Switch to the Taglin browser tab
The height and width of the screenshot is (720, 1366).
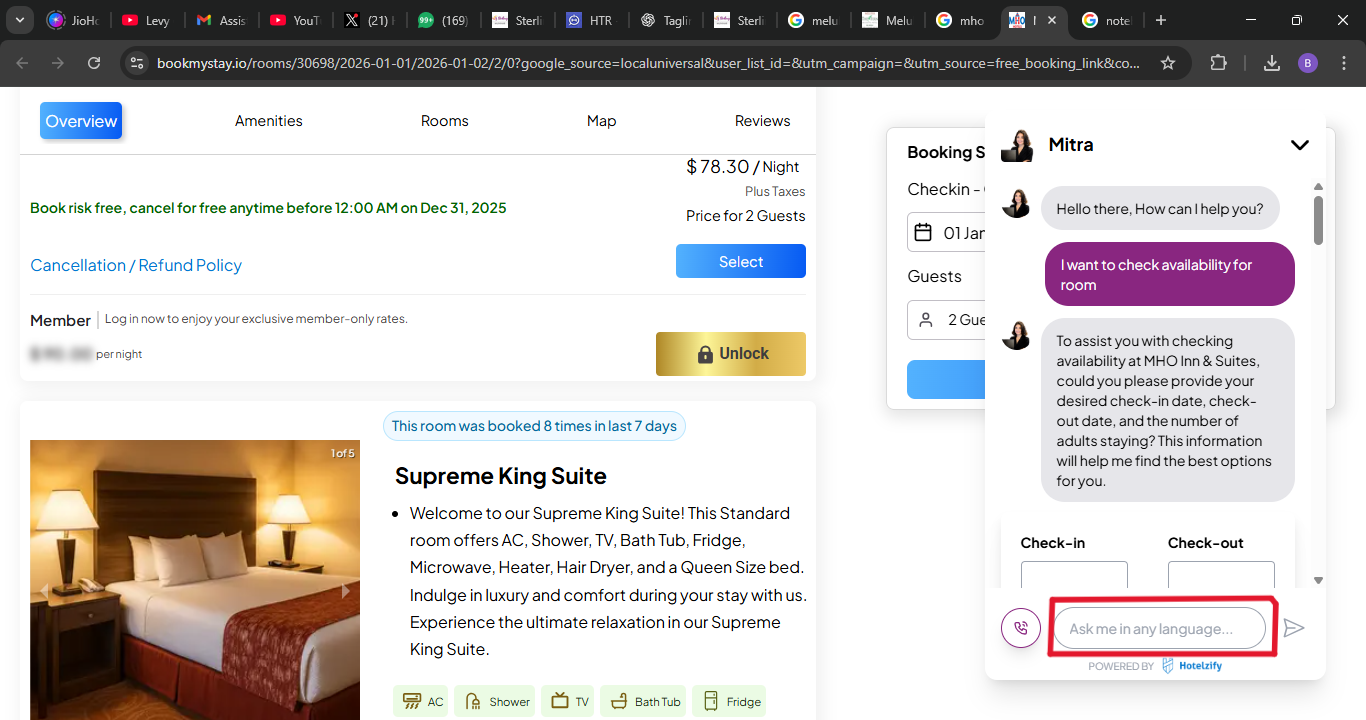pos(666,20)
